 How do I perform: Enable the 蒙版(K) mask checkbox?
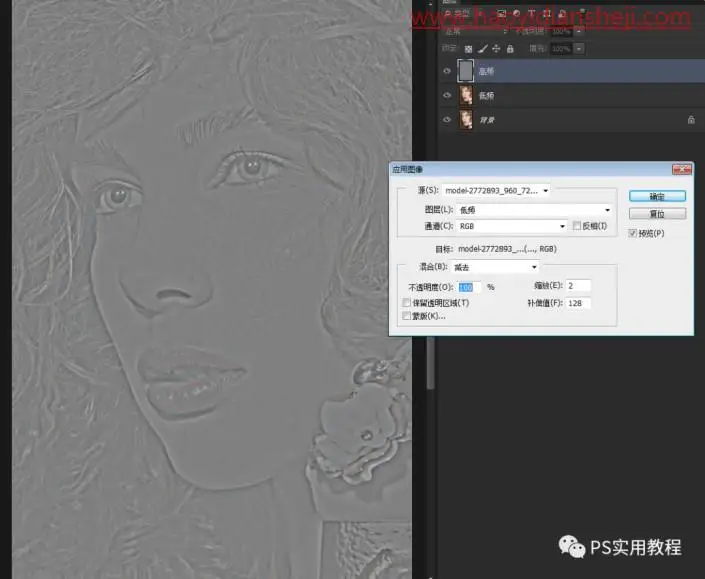click(x=406, y=316)
